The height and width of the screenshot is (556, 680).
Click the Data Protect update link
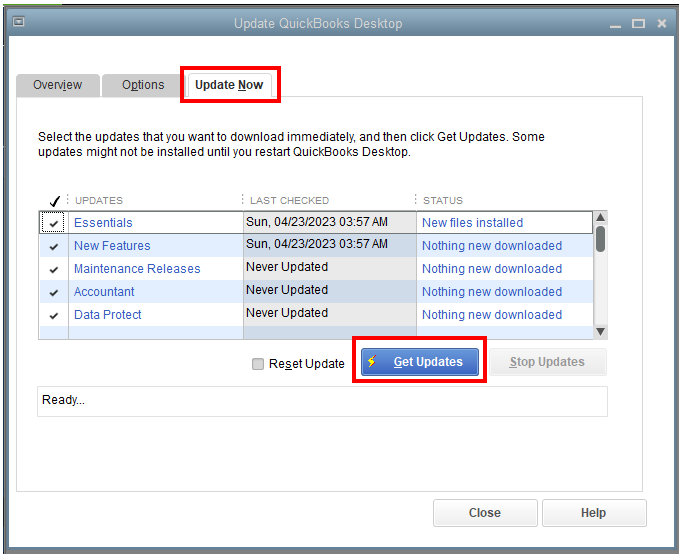[108, 314]
